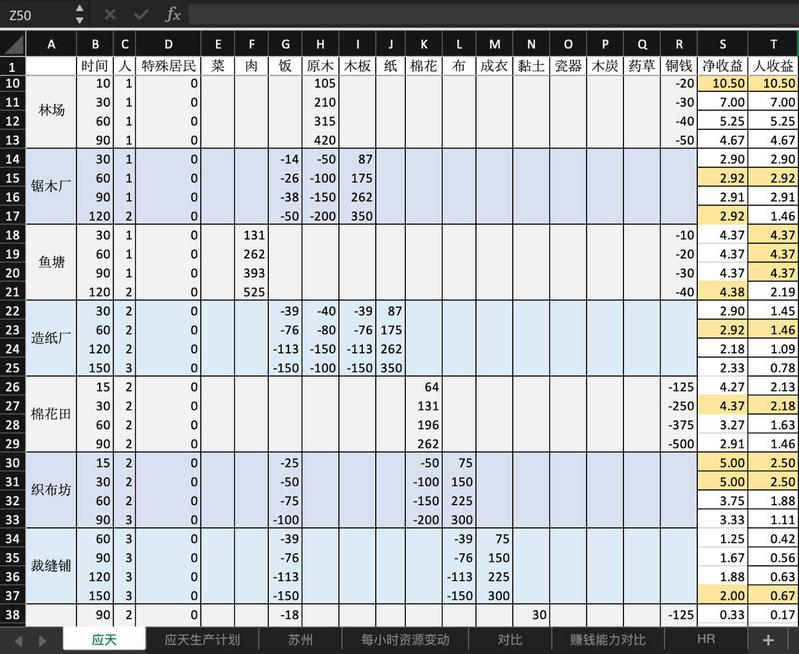Switch to the HR sheet tab
Image resolution: width=799 pixels, height=654 pixels.
pos(706,640)
